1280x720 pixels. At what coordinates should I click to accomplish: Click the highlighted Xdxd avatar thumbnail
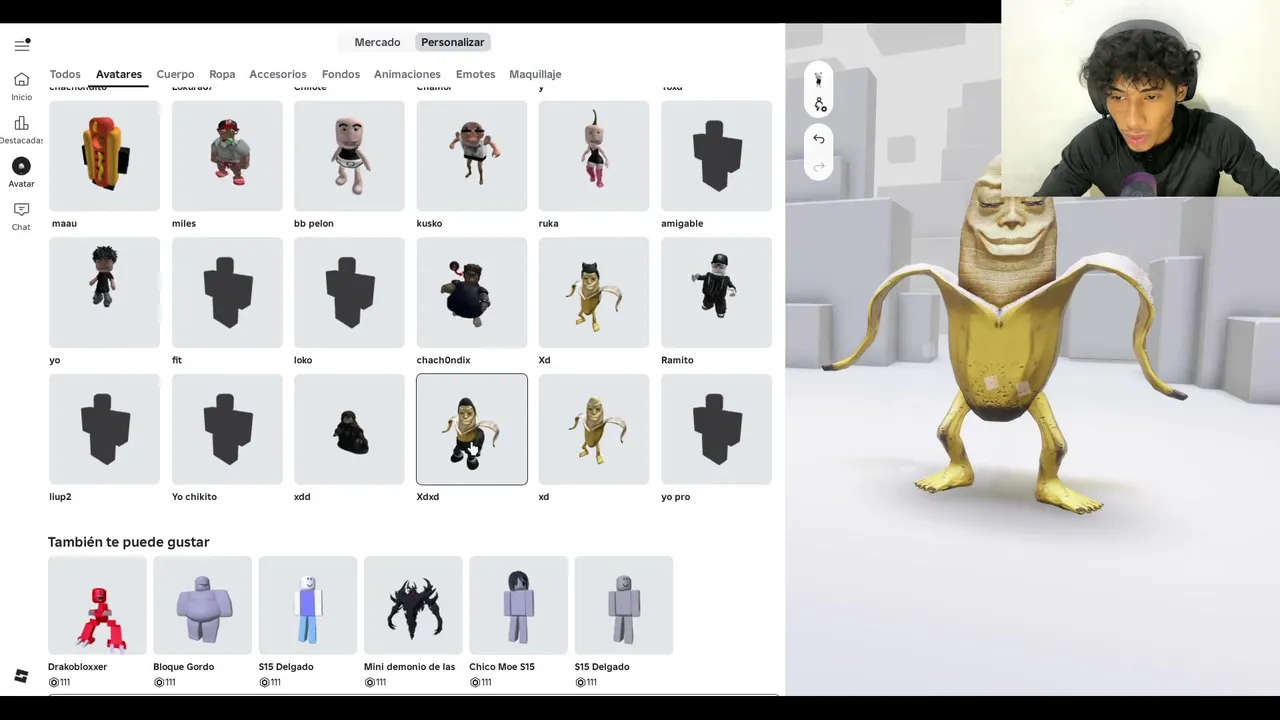tap(472, 430)
